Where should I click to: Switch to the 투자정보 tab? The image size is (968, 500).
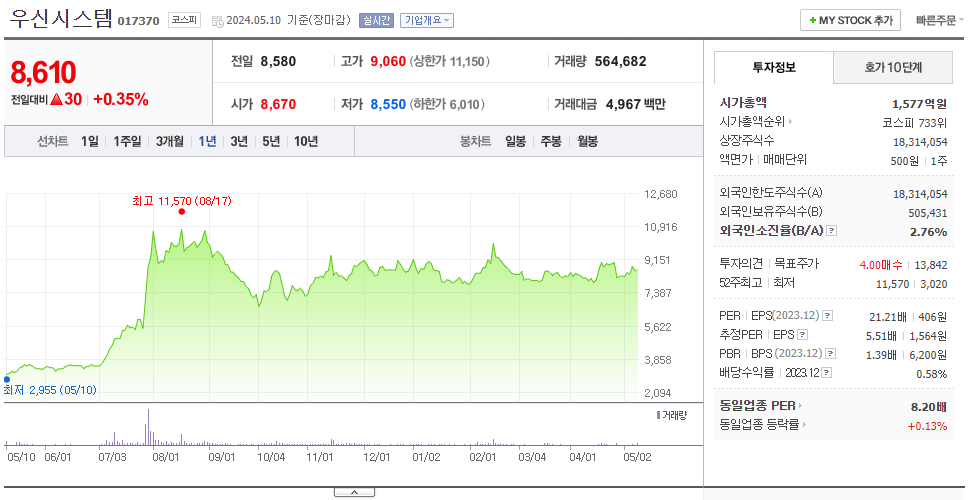coord(774,67)
